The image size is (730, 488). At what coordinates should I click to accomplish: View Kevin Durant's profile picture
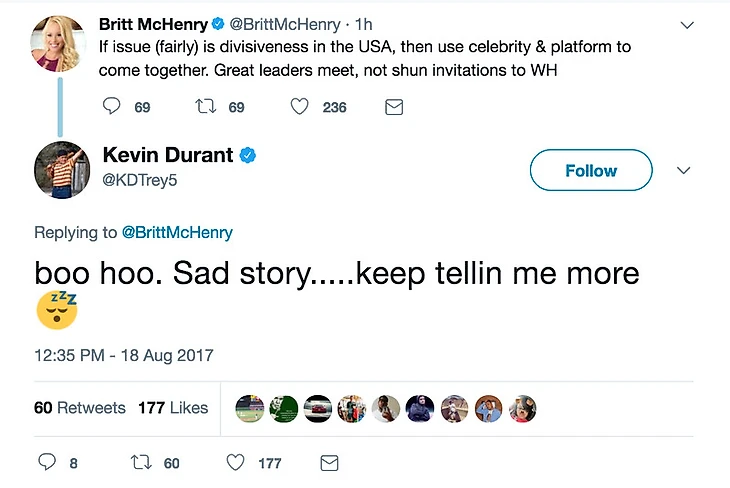click(61, 170)
